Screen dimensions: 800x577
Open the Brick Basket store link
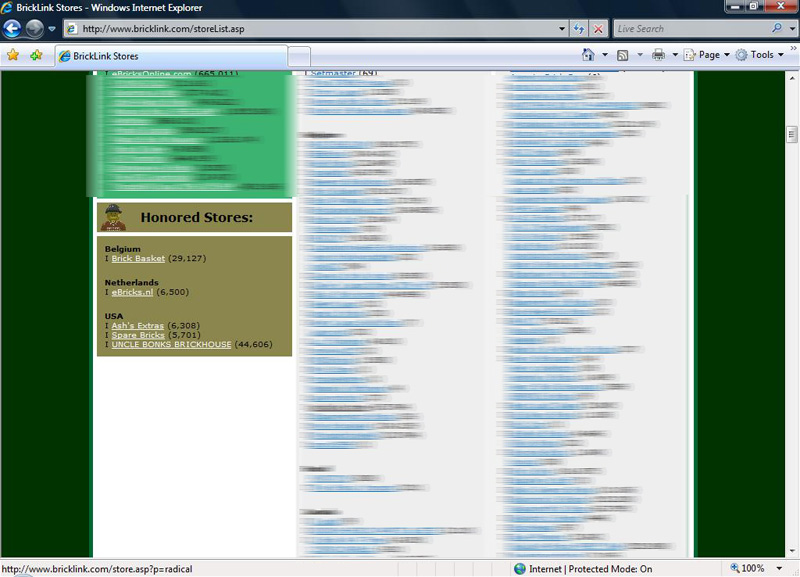point(138,259)
